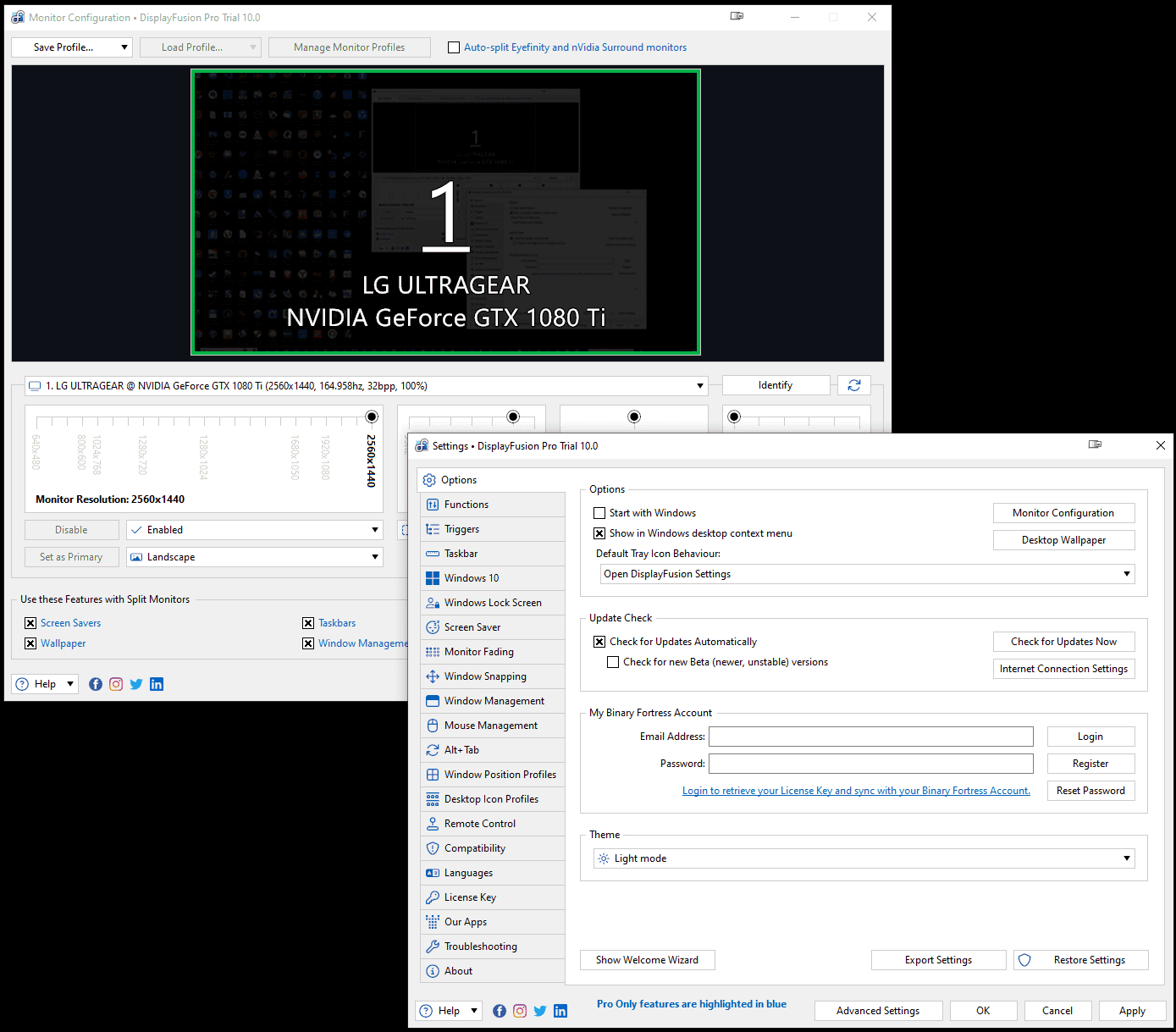This screenshot has height=1032, width=1176.
Task: Click the DisplayFusion icon in Settings title bar
Action: click(422, 446)
